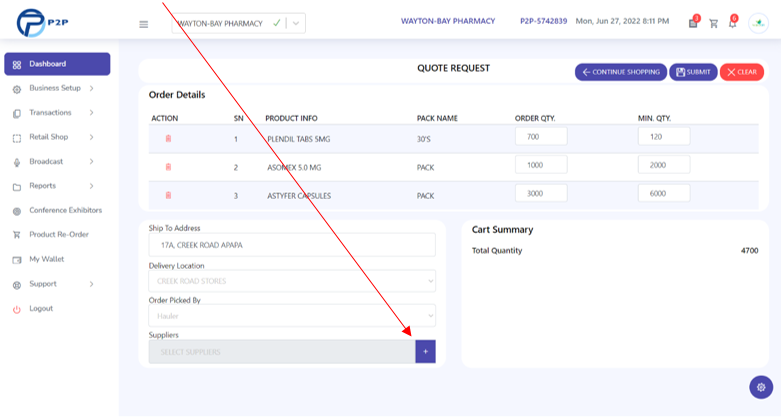This screenshot has height=417, width=783.
Task: Open the shopping cart icon in header
Action: [714, 23]
